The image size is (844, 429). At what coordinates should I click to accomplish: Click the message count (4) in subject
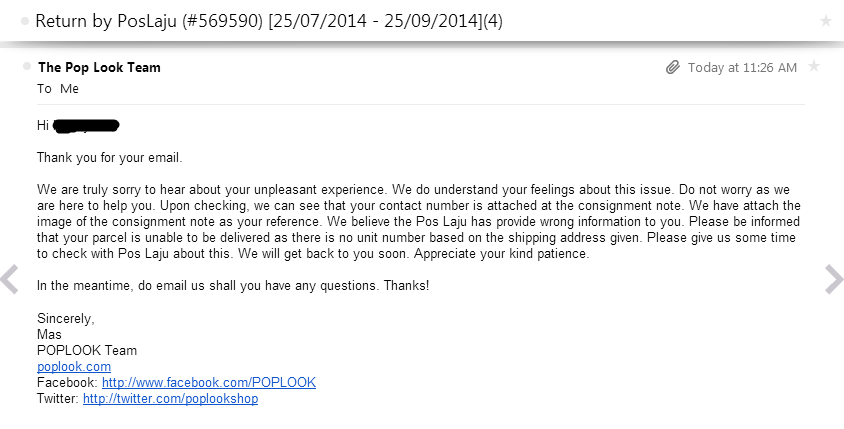point(493,22)
